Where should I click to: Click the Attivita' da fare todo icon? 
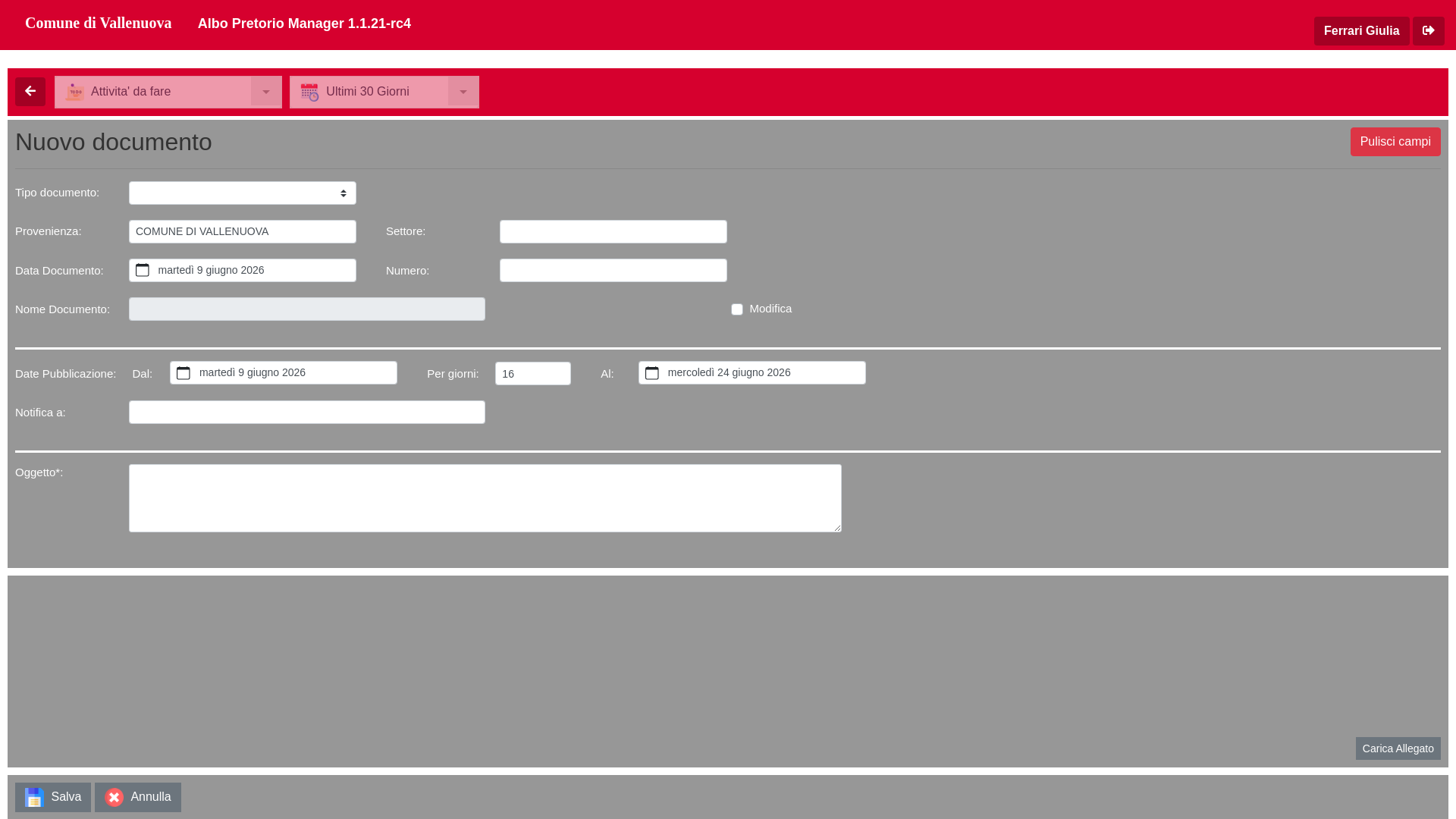click(x=75, y=93)
